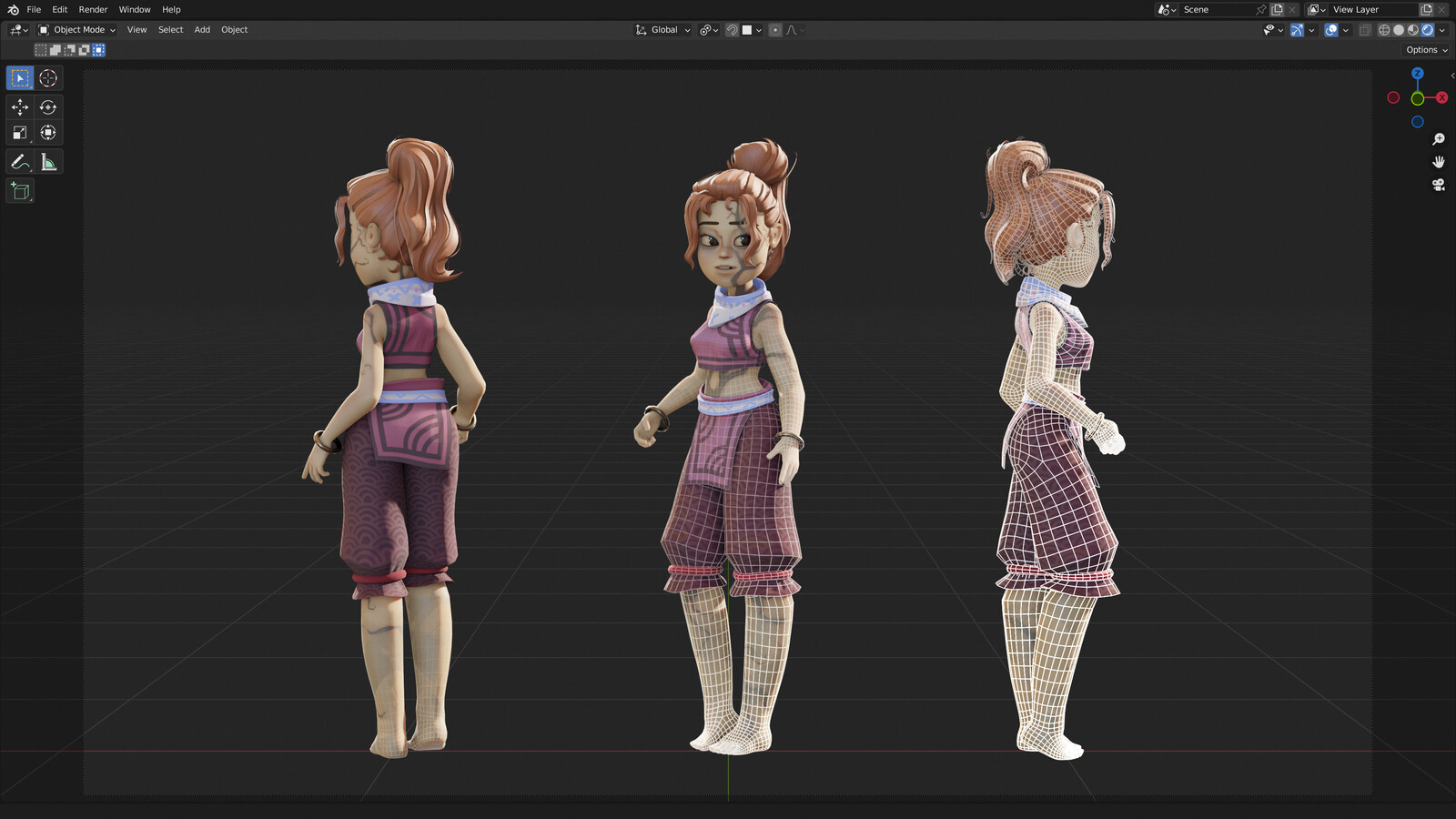This screenshot has width=1456, height=819.
Task: Select the Select Box tool
Action: pyautogui.click(x=20, y=78)
